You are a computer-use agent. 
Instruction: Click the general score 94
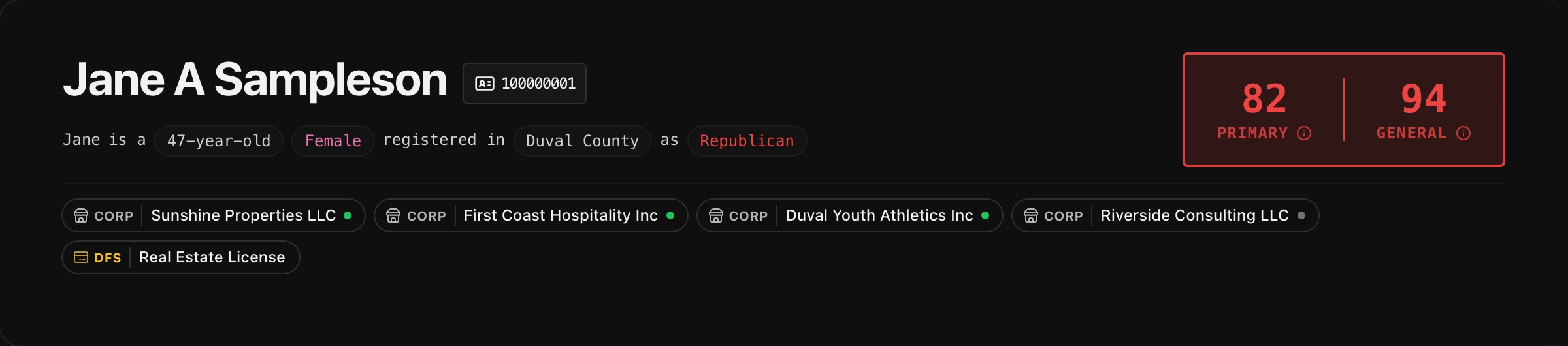(x=1424, y=99)
